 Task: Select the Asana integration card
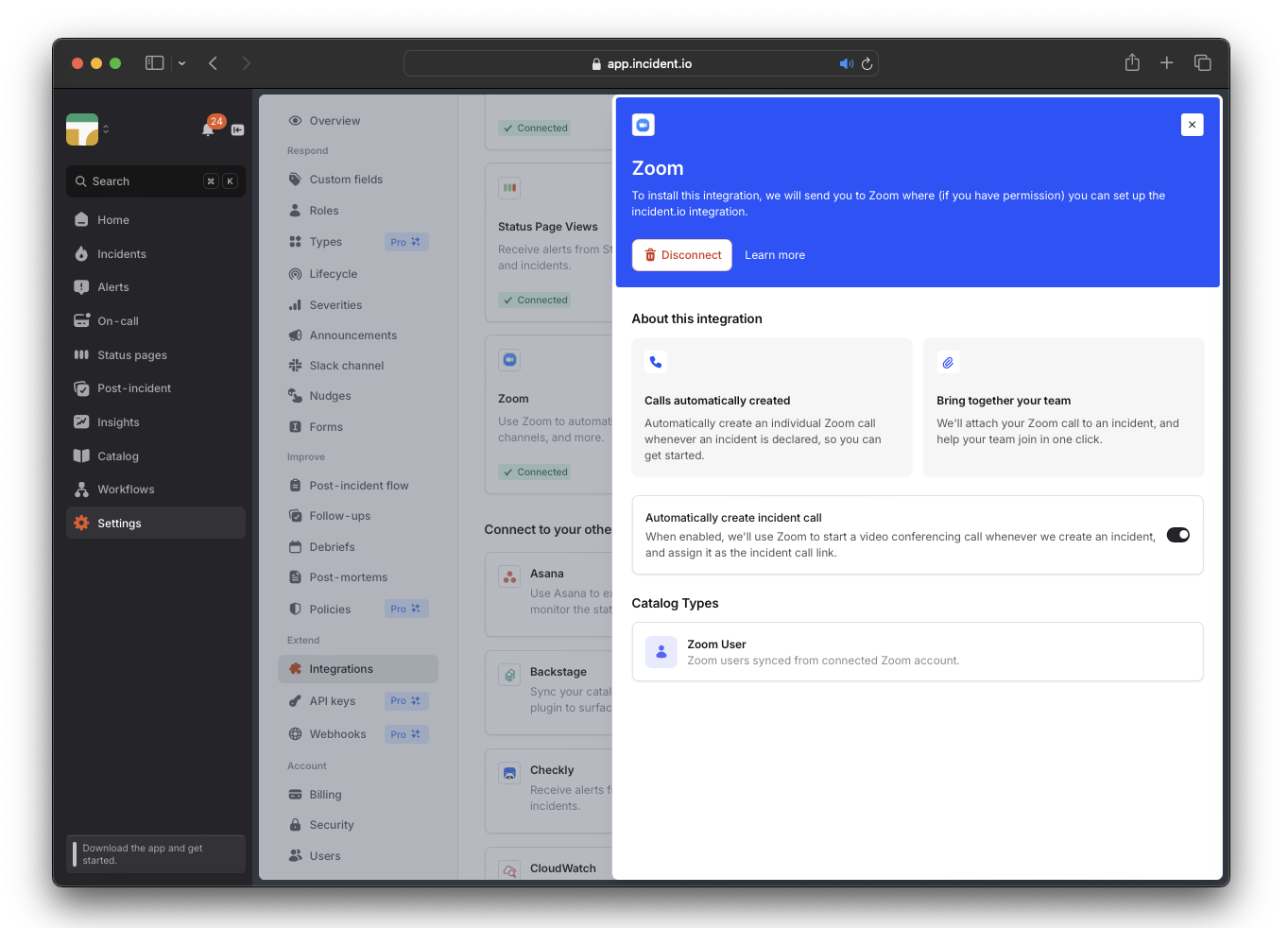coord(549,594)
